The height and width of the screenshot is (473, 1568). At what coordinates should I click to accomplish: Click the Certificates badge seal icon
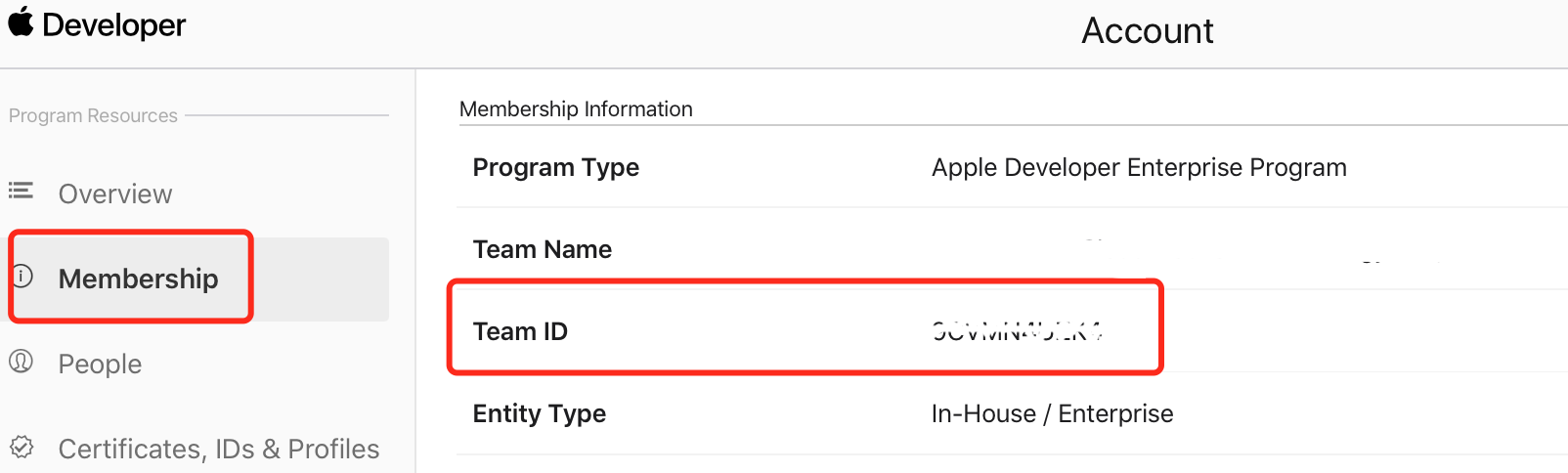pos(22,448)
